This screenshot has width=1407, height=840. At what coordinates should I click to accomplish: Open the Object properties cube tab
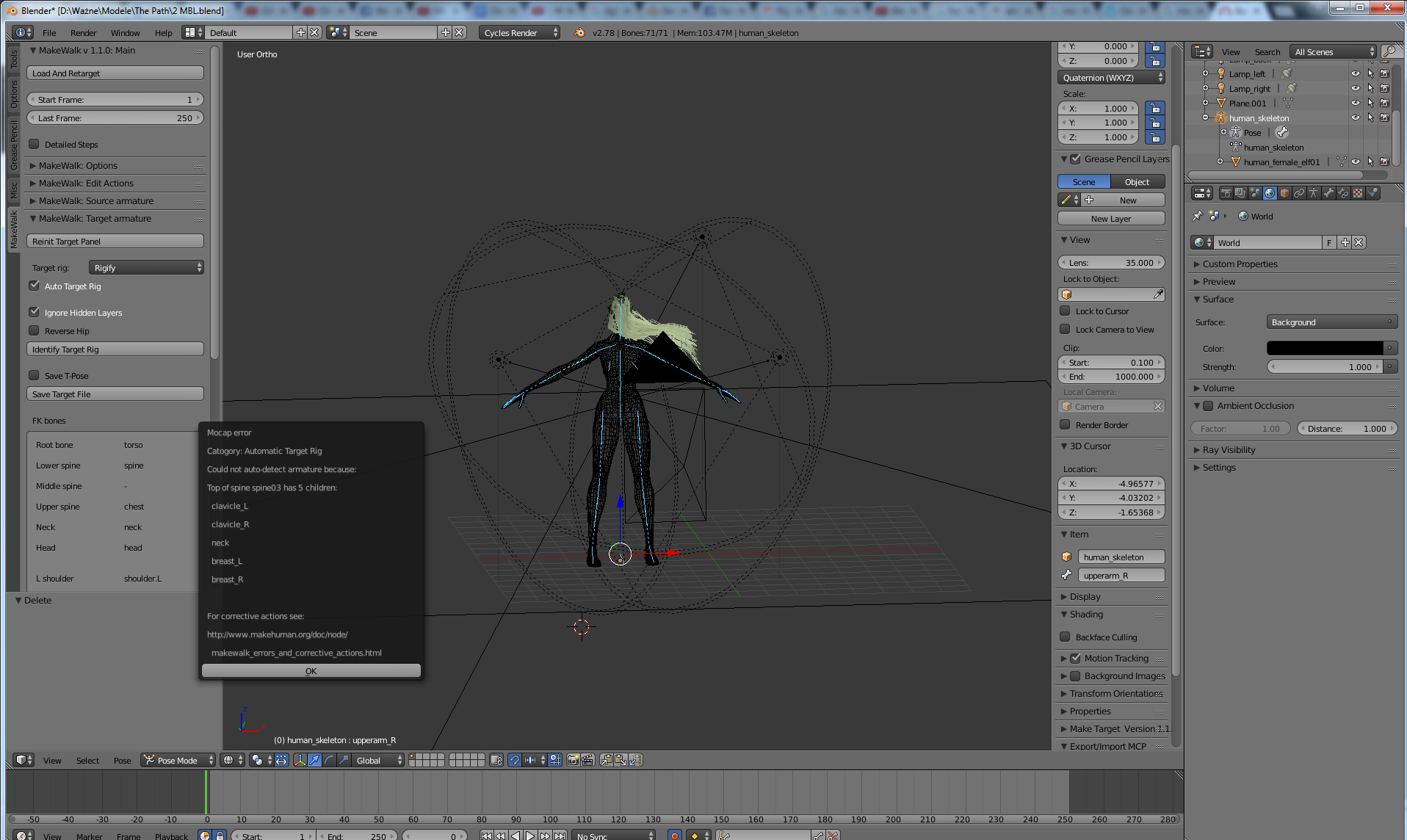pyautogui.click(x=1284, y=193)
